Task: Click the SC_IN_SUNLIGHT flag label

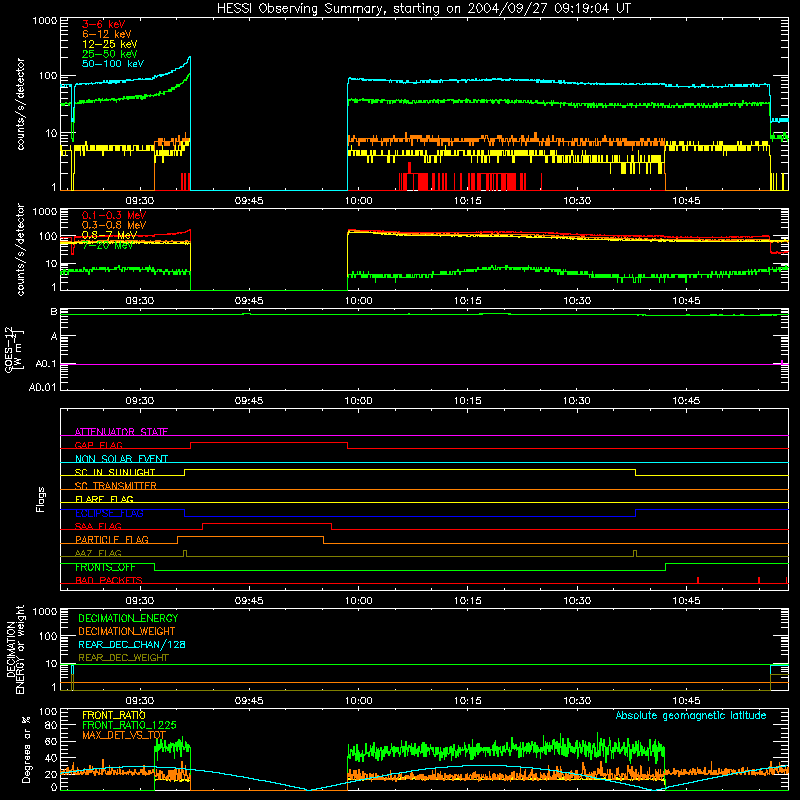Action: [x=115, y=472]
